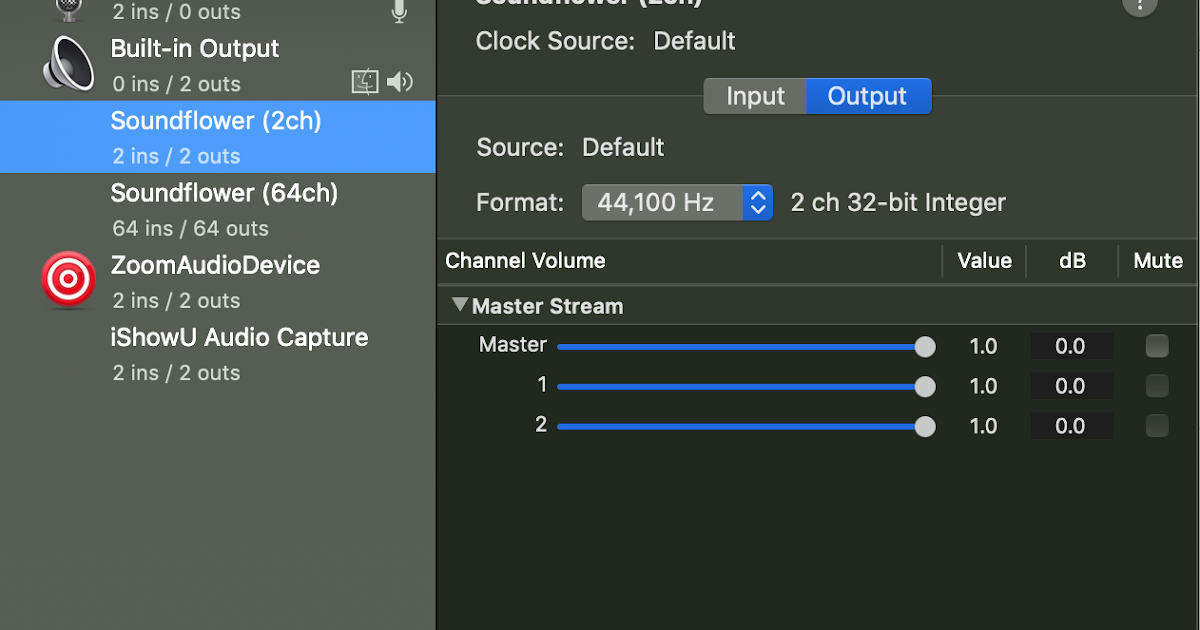Screen dimensions: 1200x630
Task: Click the built-in microphone device icon
Action: tap(68, 8)
